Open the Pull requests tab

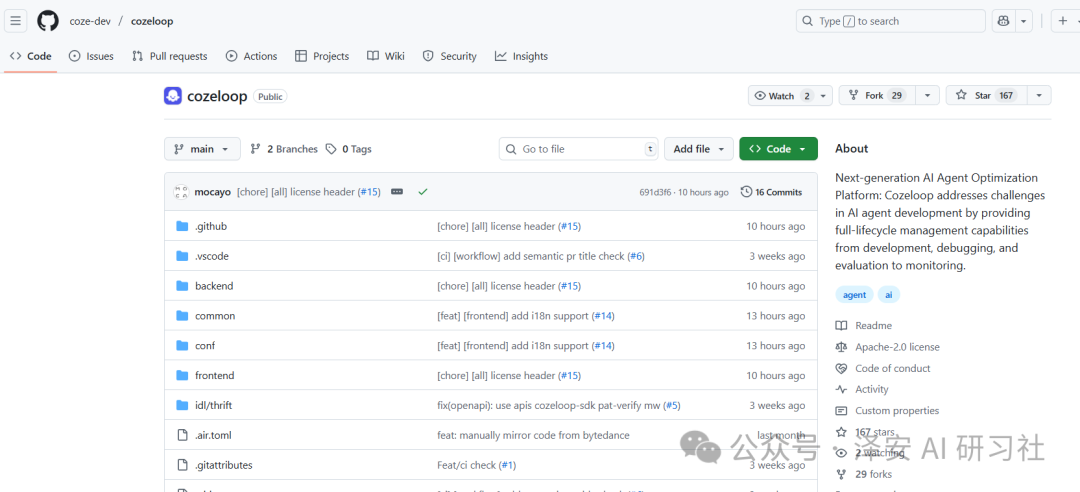[x=169, y=57]
